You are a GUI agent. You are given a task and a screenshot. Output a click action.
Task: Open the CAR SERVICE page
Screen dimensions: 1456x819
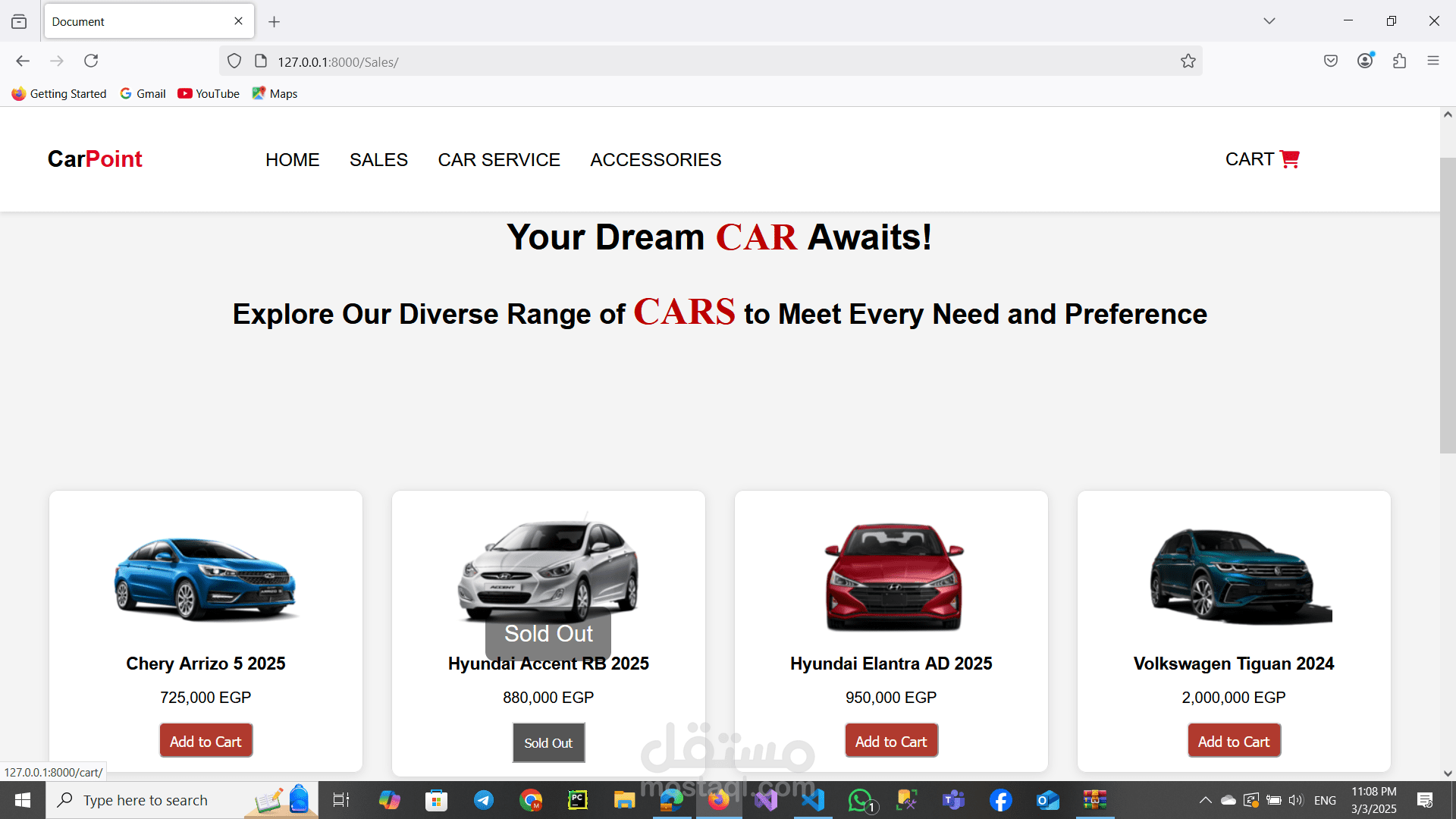[499, 160]
